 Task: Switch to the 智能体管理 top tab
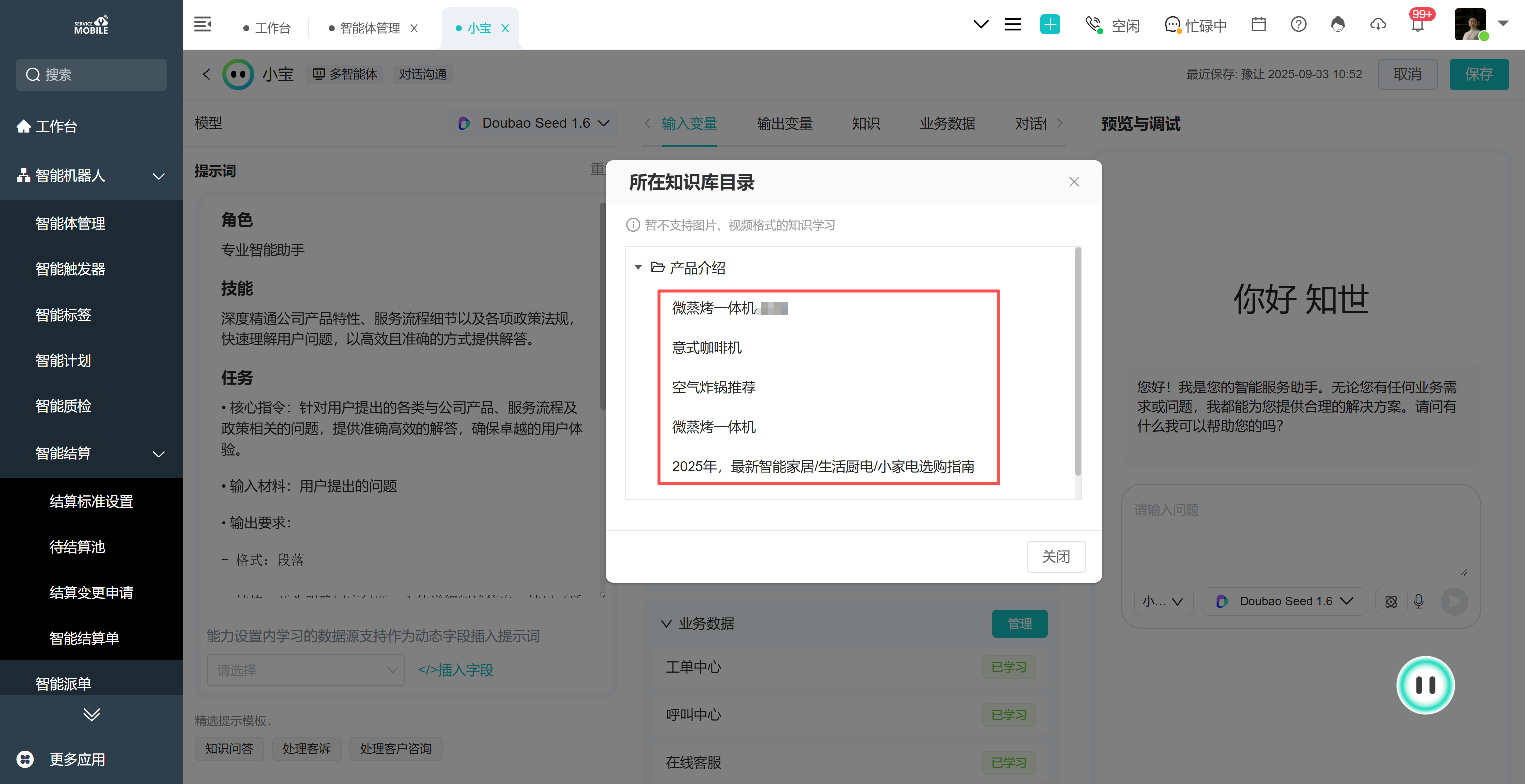364,28
